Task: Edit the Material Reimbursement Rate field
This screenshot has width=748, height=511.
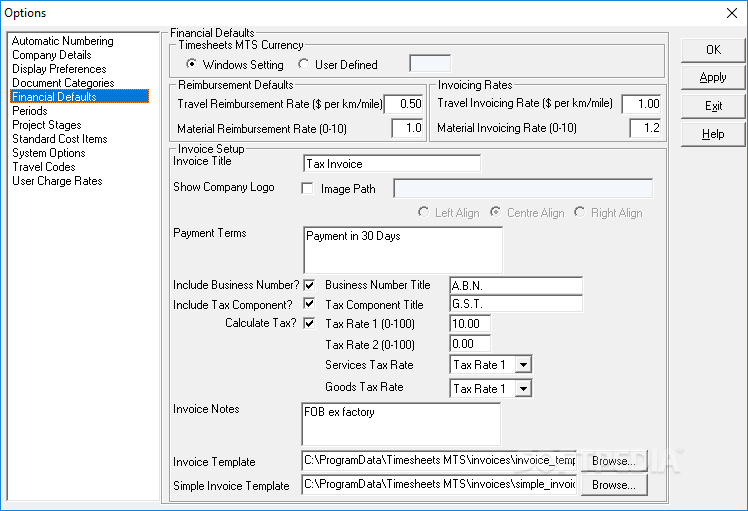Action: [x=408, y=128]
